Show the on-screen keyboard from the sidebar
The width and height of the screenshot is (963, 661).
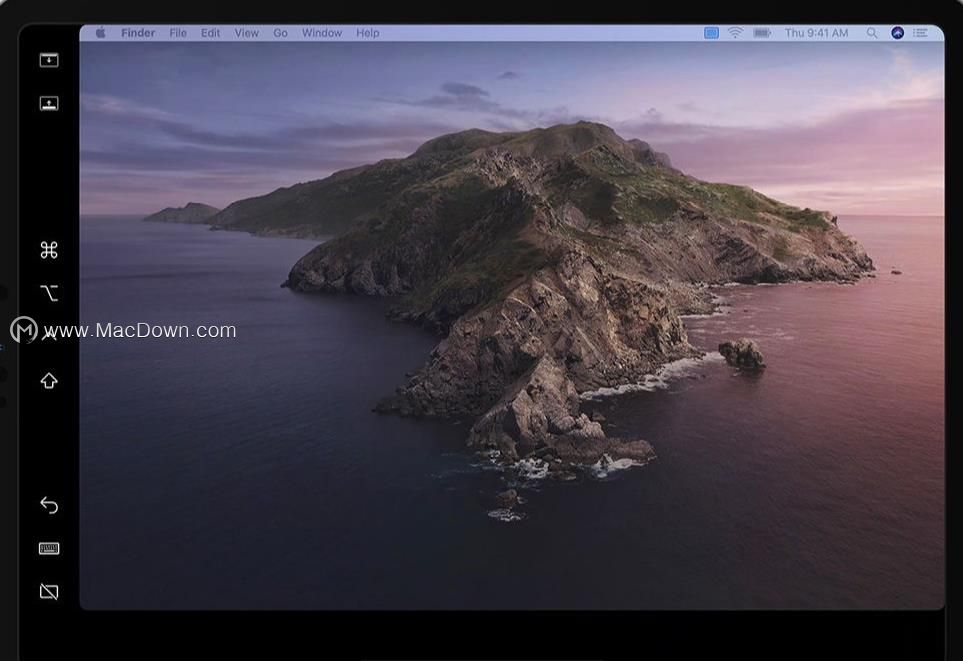pos(49,548)
